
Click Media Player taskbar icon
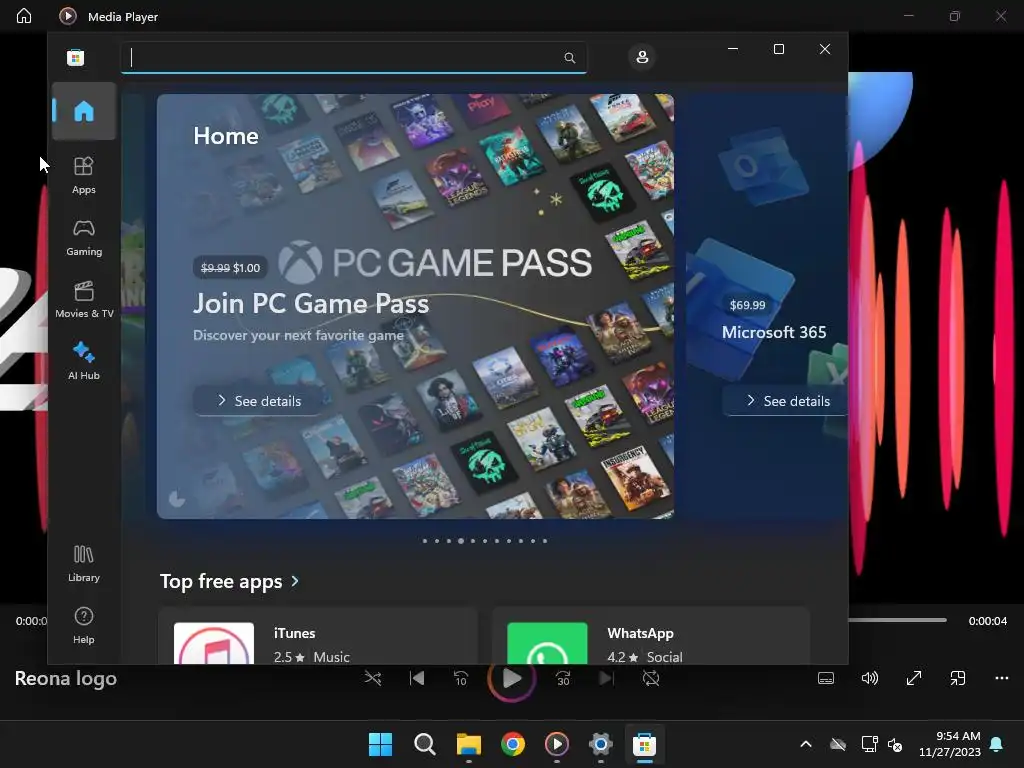[556, 744]
